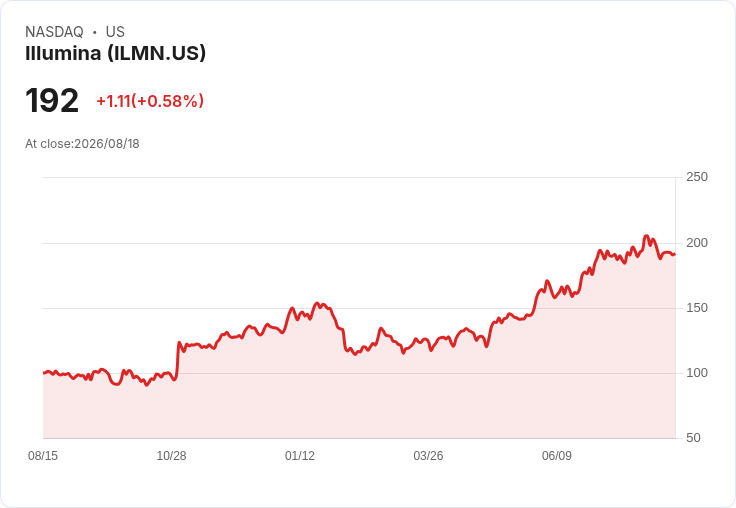This screenshot has width=736, height=508.
Task: Click the starting data point at chart's left end
Action: click(44, 373)
